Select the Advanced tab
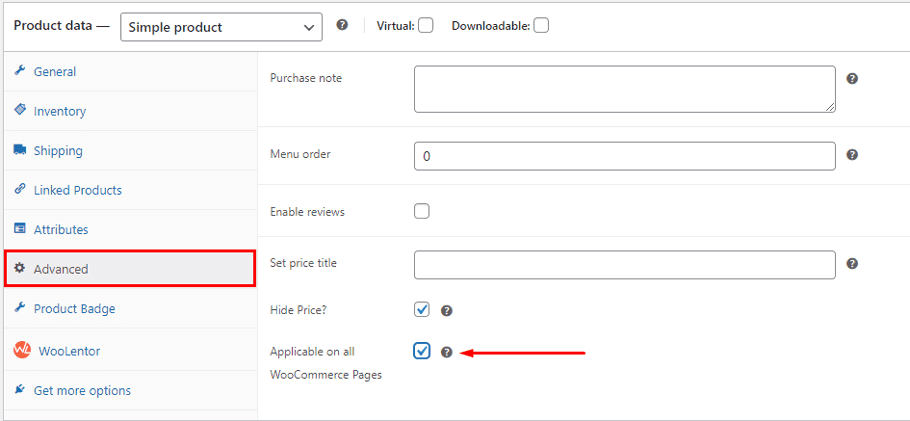 tap(130, 269)
